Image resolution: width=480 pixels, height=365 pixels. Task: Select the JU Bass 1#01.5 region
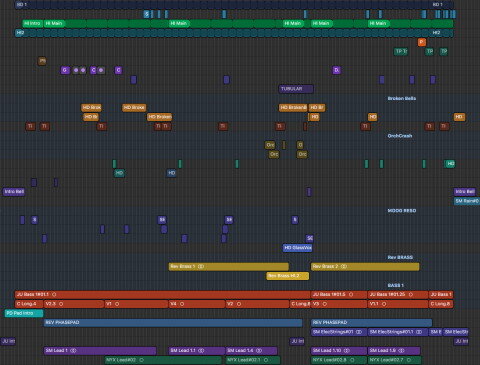339,295
